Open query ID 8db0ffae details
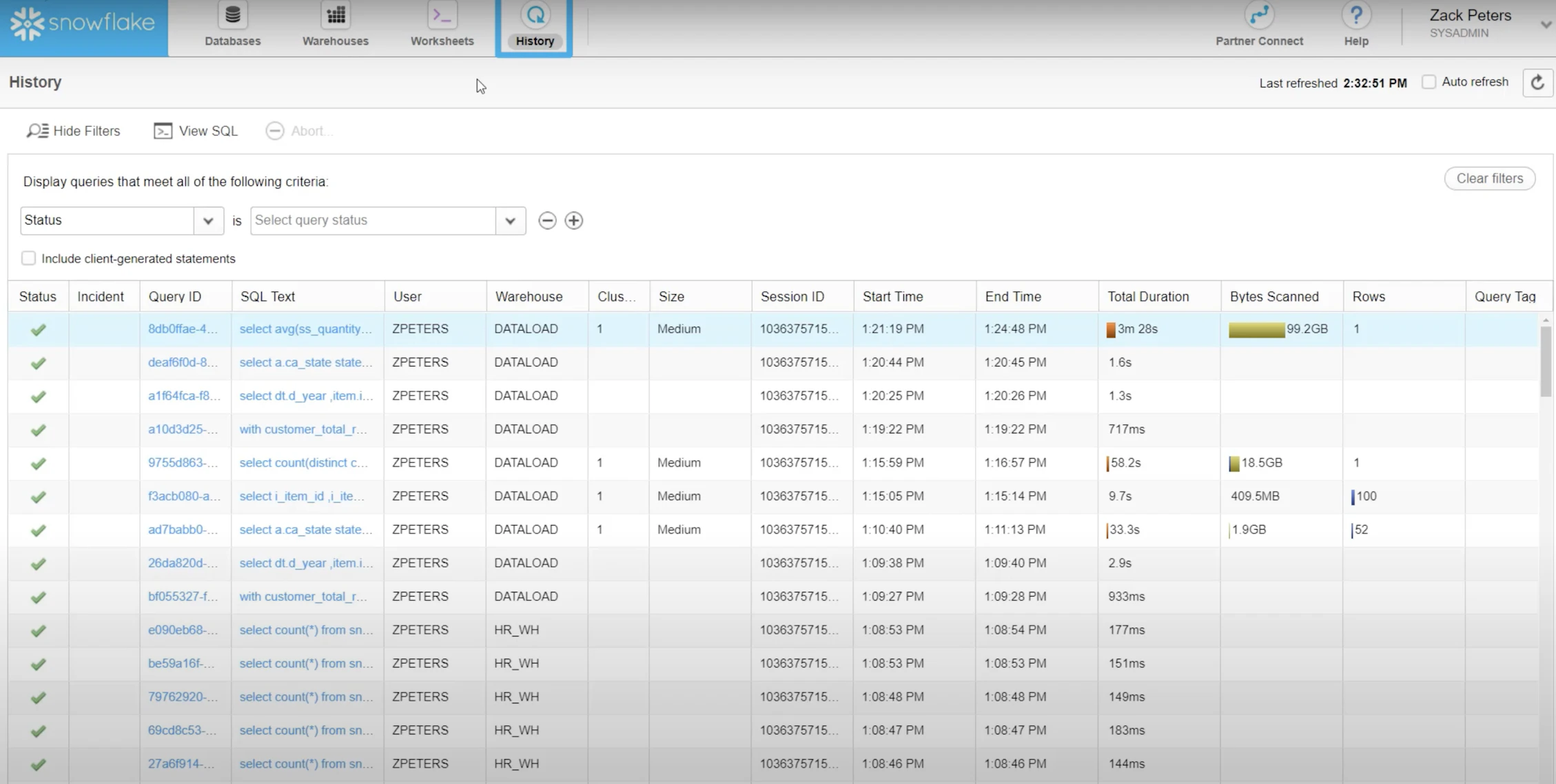The image size is (1556, 784). coord(183,329)
